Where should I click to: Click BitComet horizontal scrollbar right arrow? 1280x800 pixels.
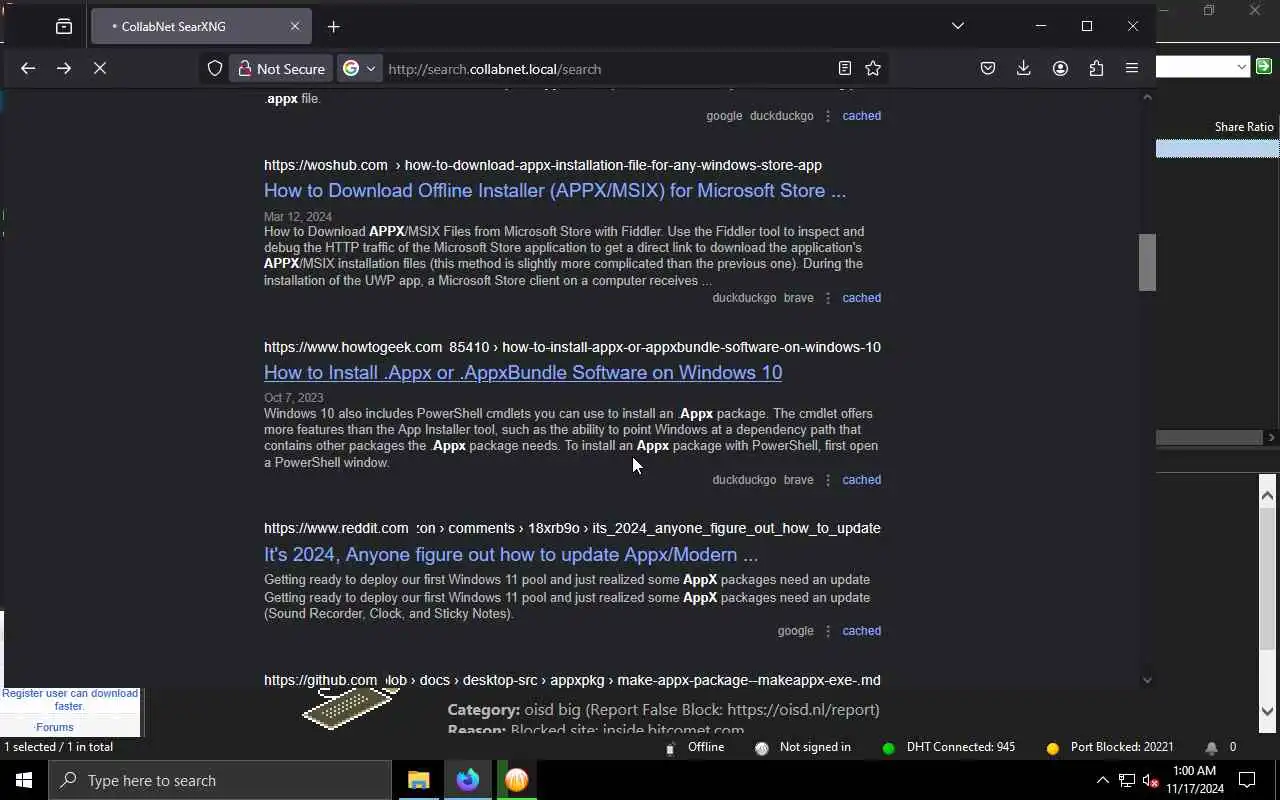click(x=1271, y=437)
